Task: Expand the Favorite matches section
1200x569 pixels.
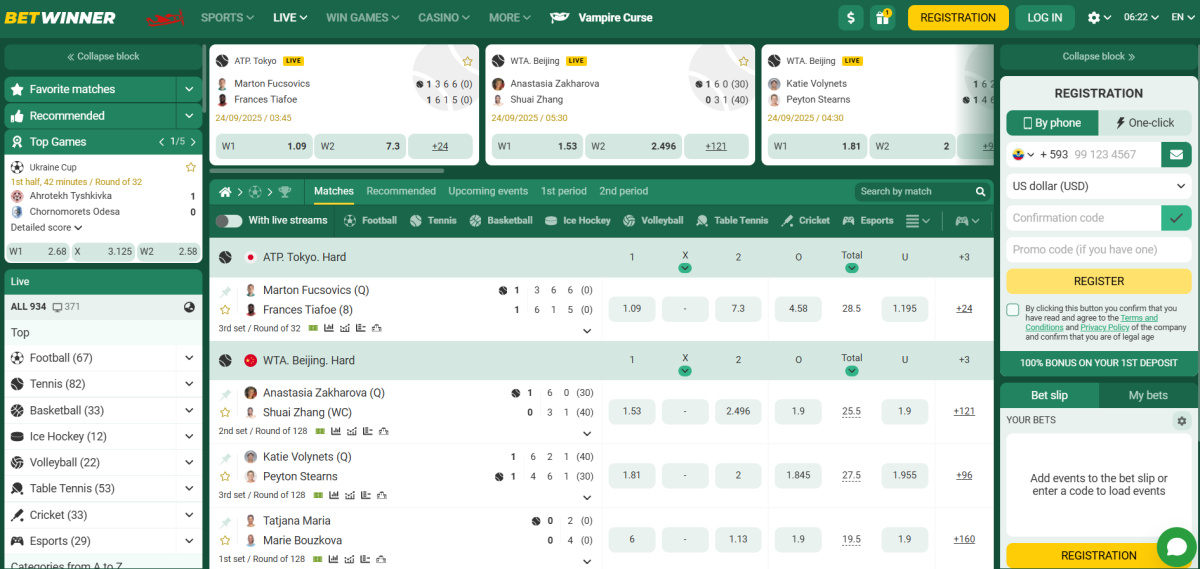Action: pos(189,89)
